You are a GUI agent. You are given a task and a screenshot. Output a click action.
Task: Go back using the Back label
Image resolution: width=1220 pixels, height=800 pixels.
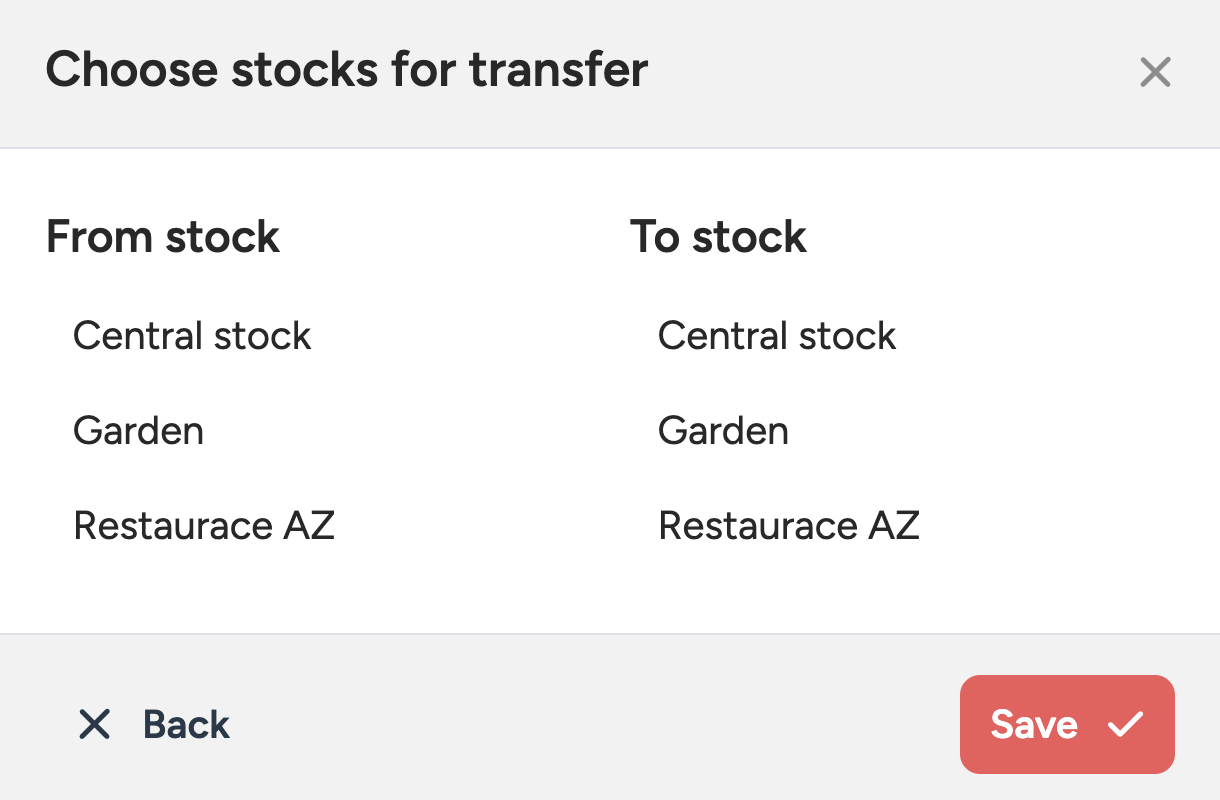[186, 724]
